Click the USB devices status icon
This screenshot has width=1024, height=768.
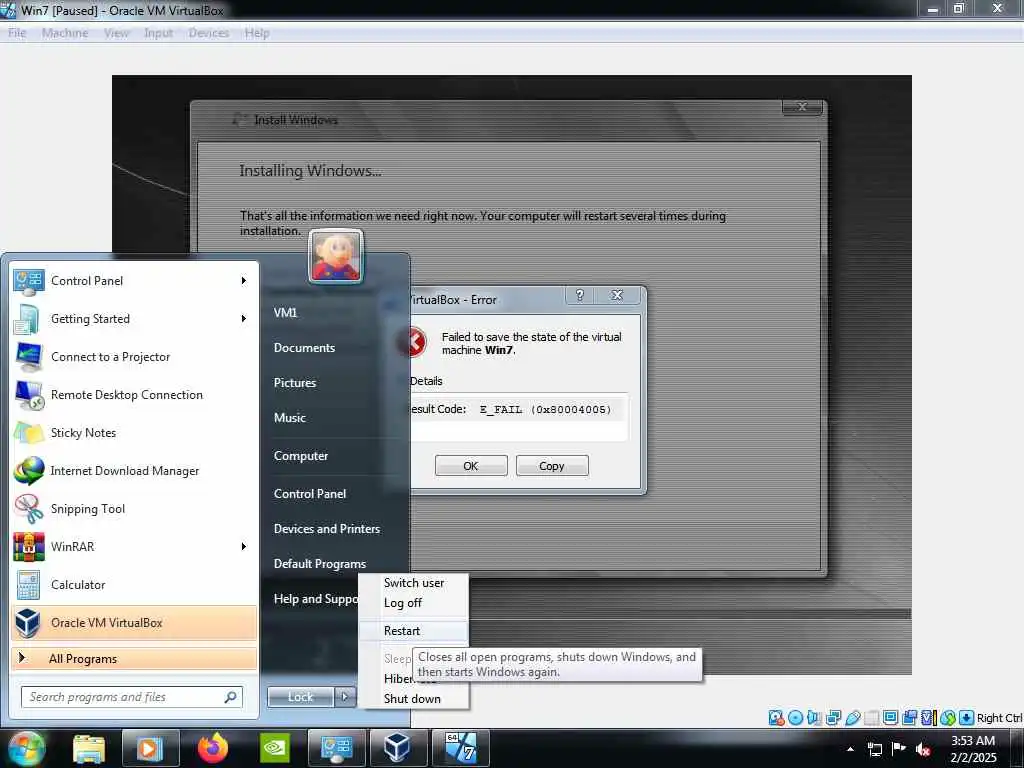click(x=852, y=718)
